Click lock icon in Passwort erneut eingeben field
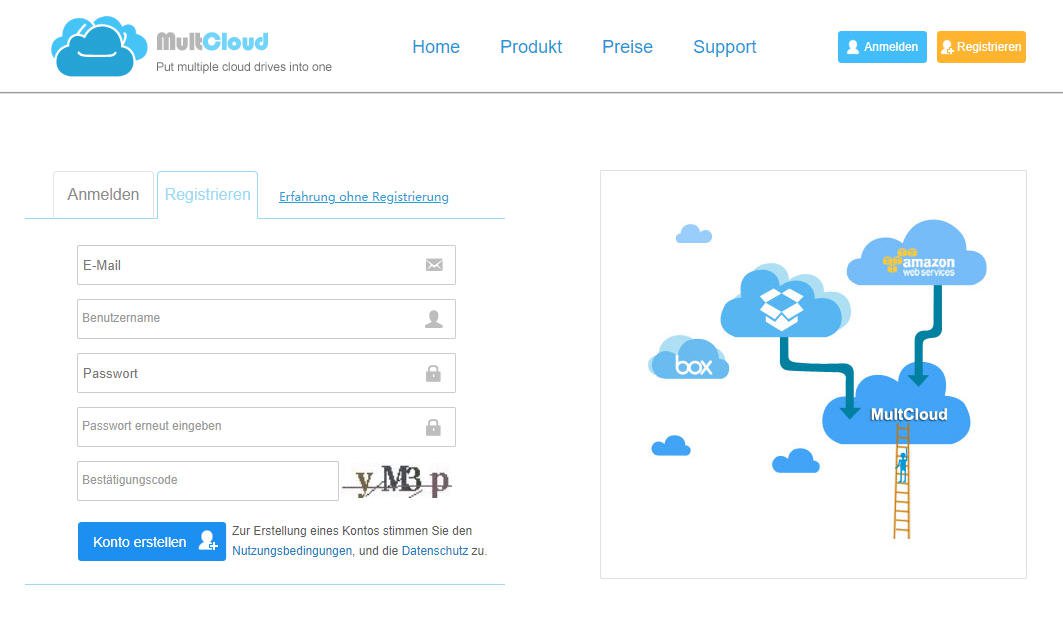The image size is (1063, 629). coord(433,427)
